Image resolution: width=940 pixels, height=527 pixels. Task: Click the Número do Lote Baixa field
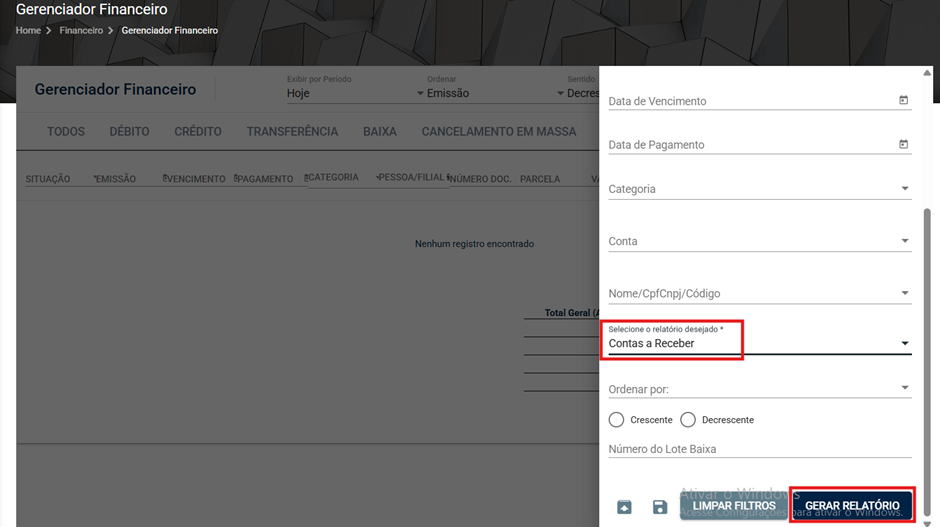click(760, 449)
